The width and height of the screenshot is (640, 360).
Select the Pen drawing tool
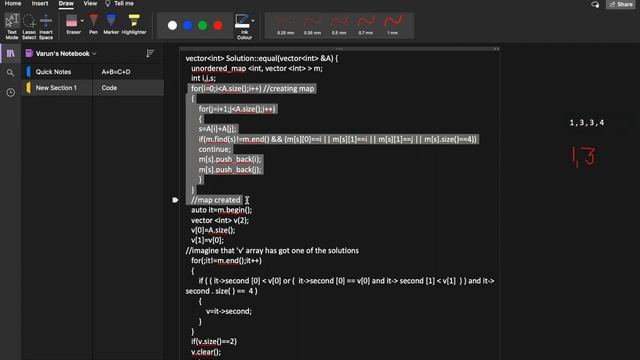click(93, 24)
